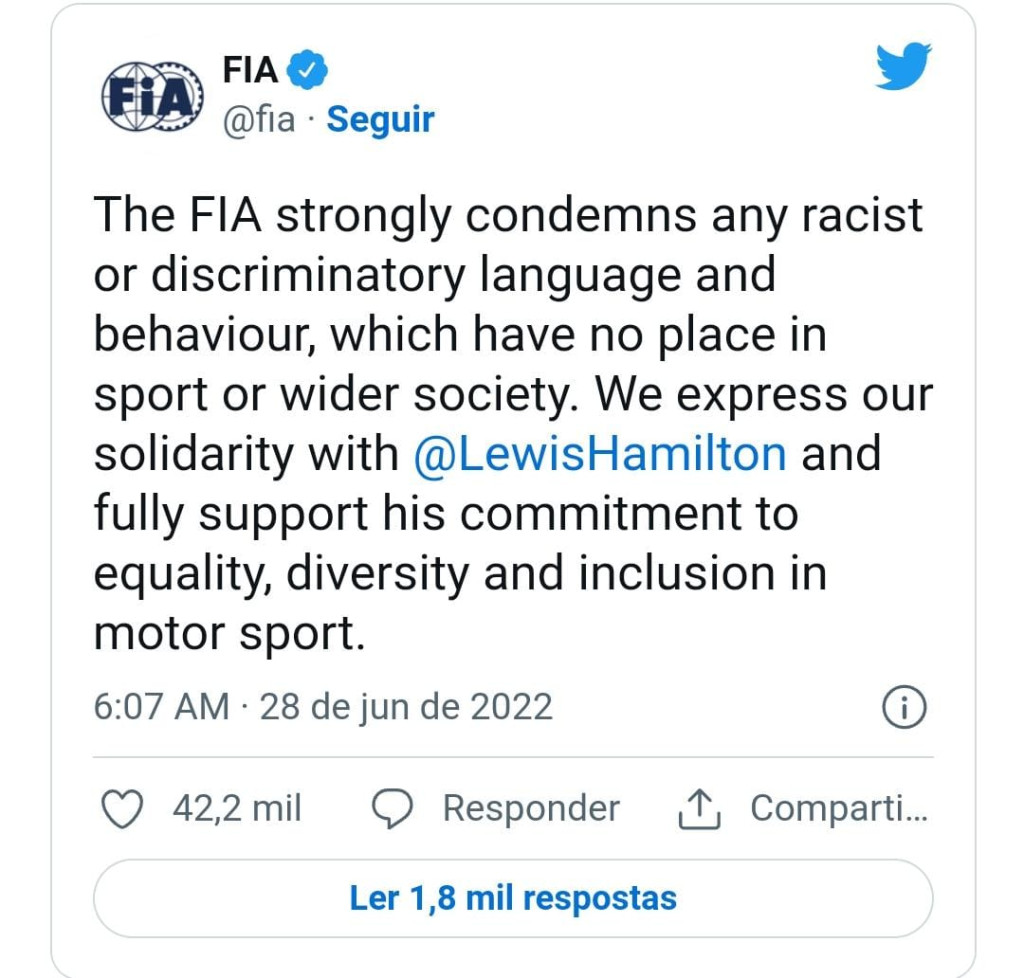Image resolution: width=1024 pixels, height=978 pixels.
Task: Click the 'equality, diversity and inclusion' line
Action: click(459, 574)
